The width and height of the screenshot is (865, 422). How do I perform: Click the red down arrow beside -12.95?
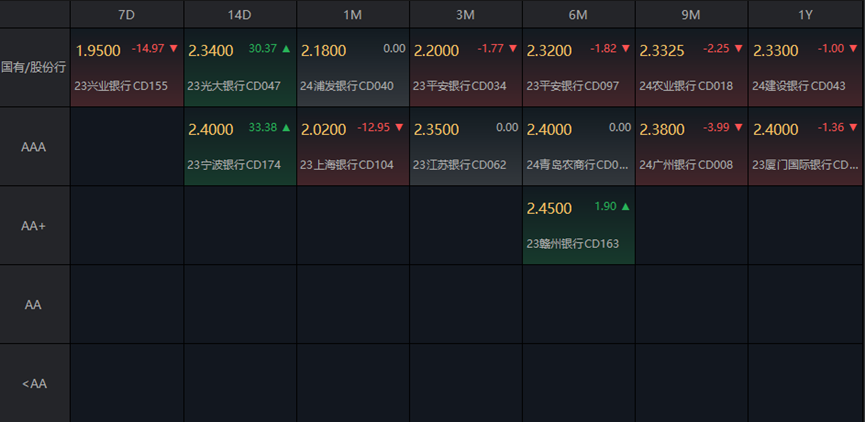[400, 127]
